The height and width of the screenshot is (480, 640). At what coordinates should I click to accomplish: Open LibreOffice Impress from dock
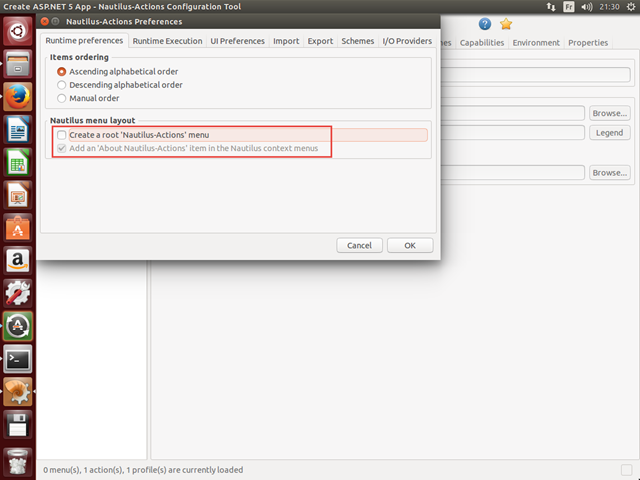point(18,195)
